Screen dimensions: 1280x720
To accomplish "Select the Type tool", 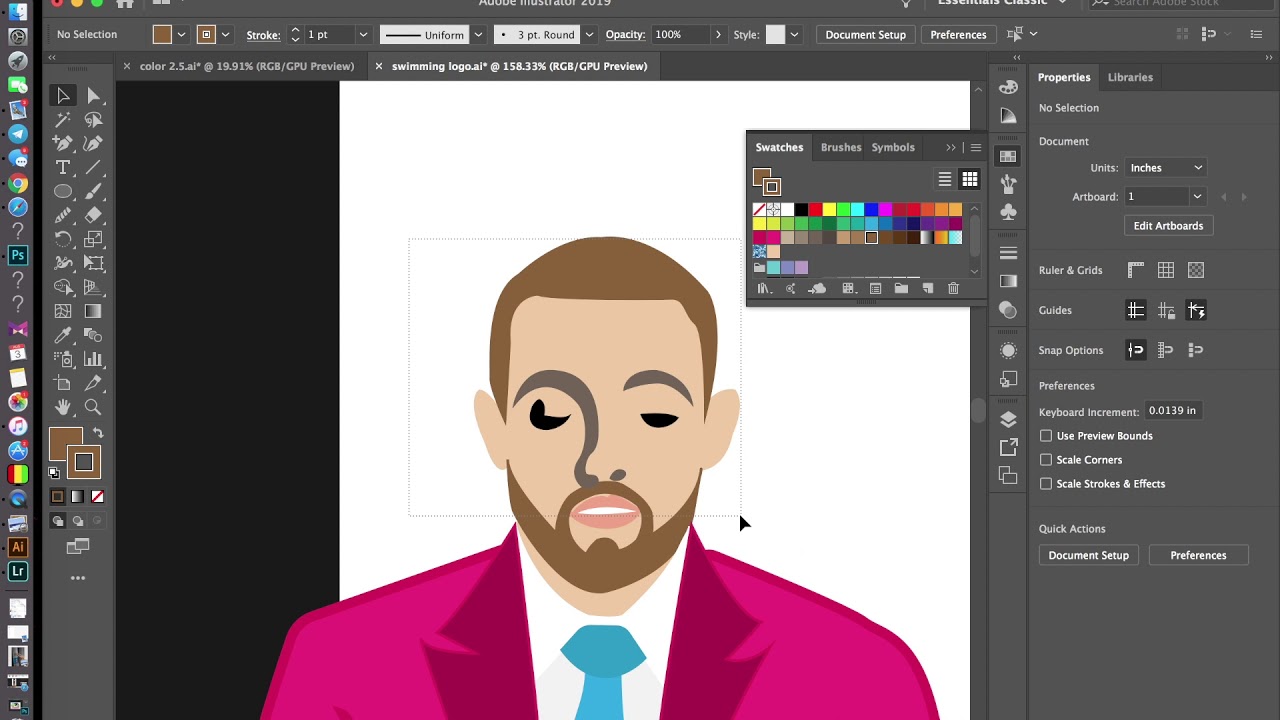I will pos(63,167).
